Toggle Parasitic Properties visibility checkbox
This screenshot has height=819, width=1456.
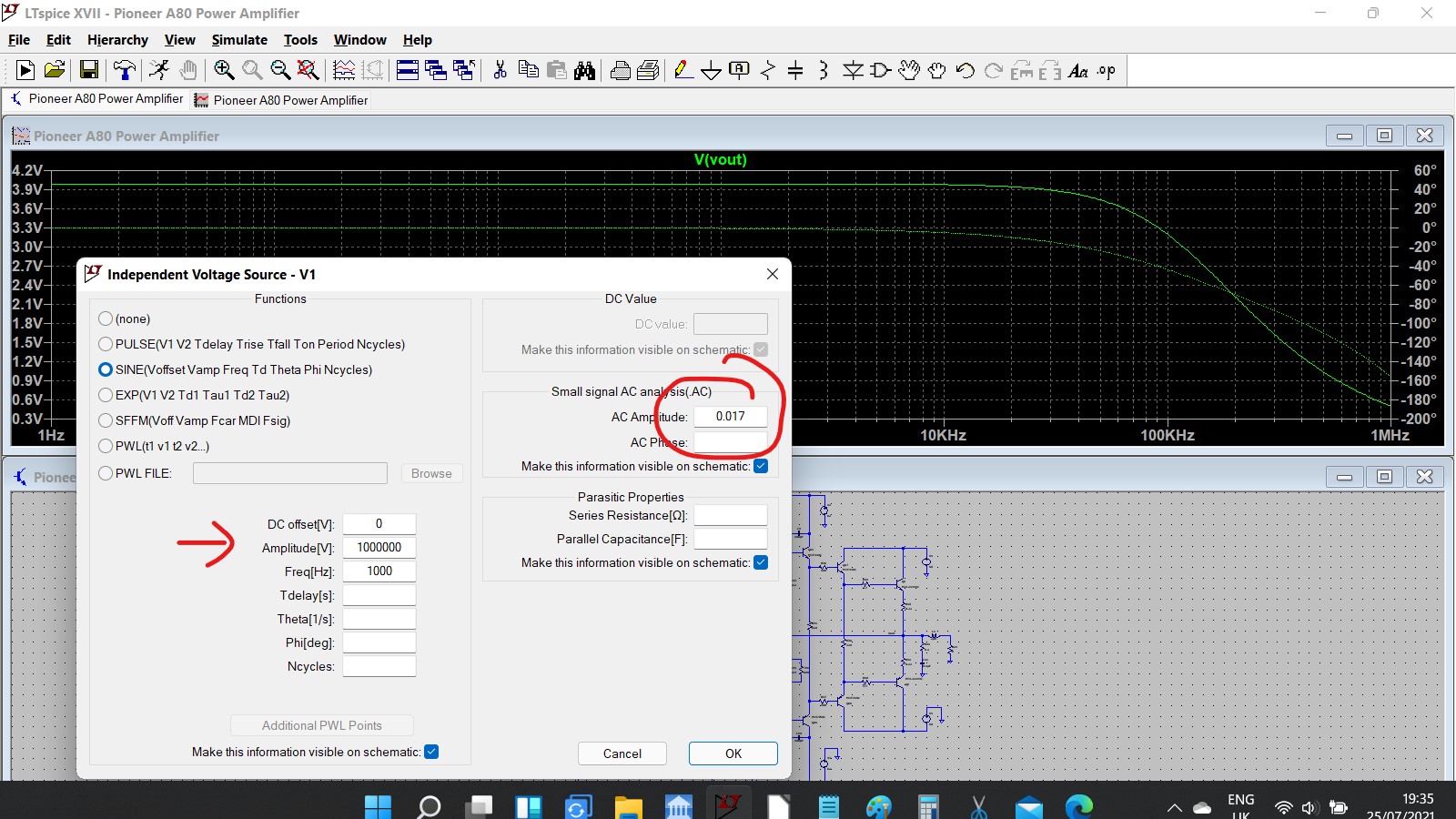(761, 562)
